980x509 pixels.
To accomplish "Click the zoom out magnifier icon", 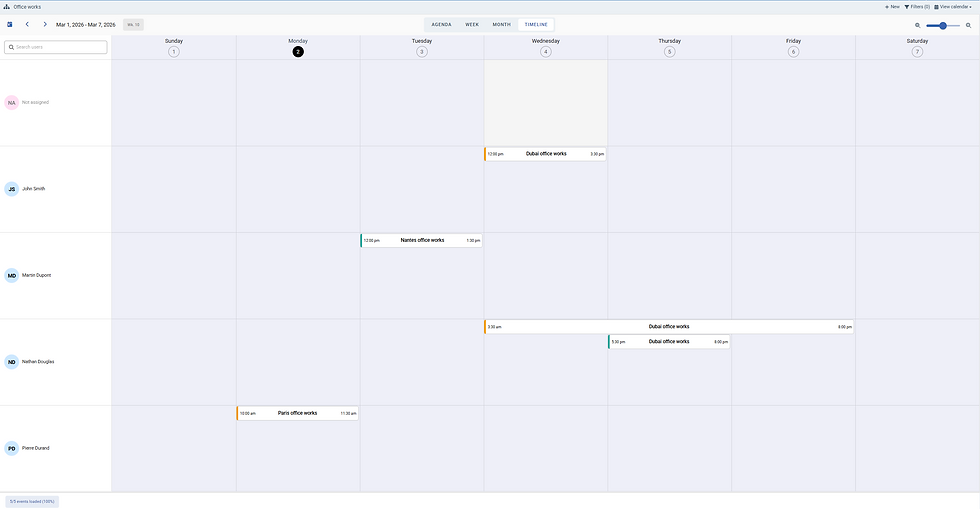I will (x=918, y=26).
